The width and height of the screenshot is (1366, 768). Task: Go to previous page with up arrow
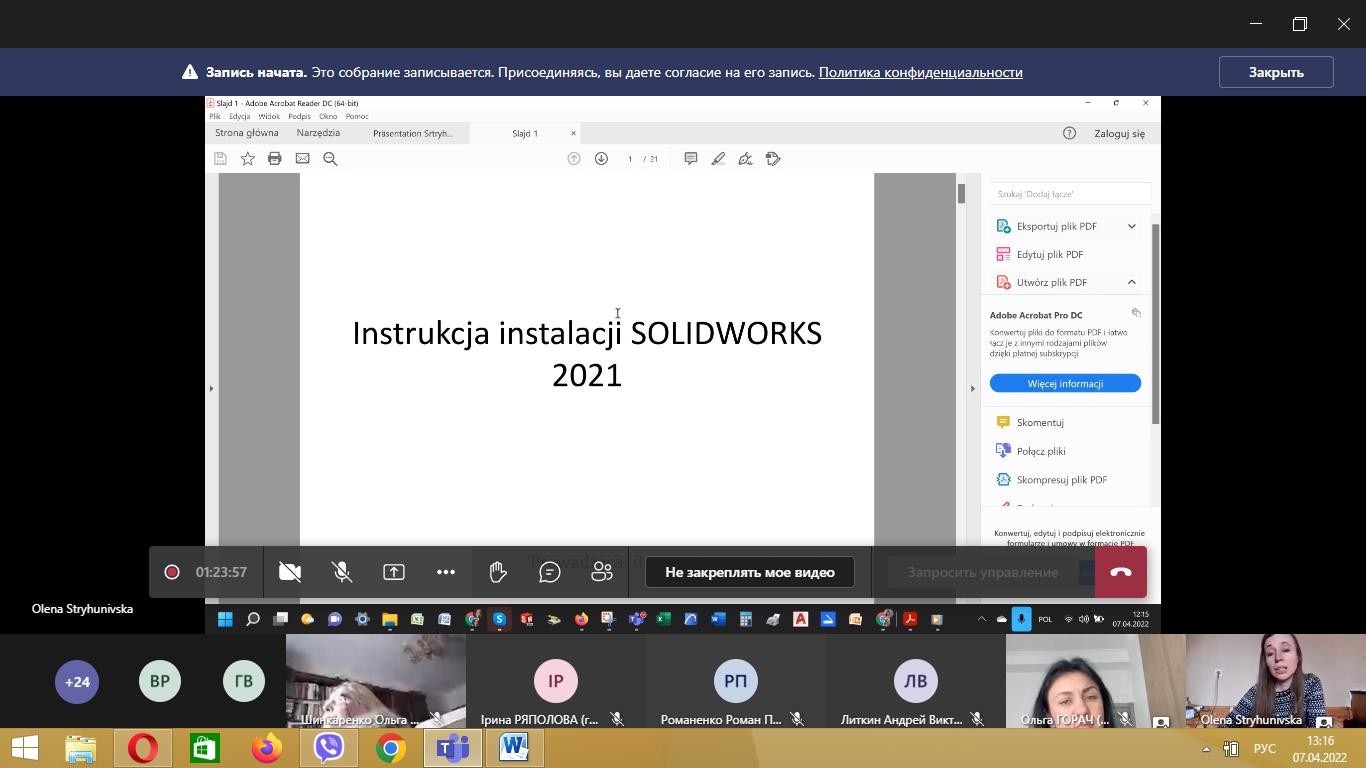[x=574, y=158]
